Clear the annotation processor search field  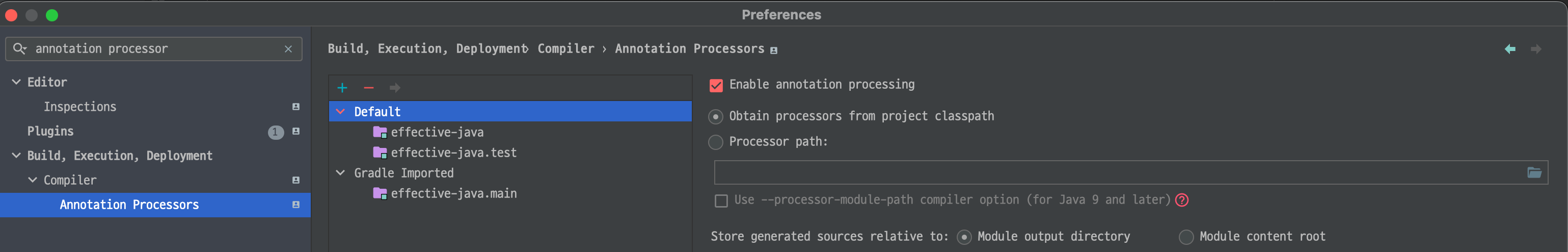click(x=288, y=49)
